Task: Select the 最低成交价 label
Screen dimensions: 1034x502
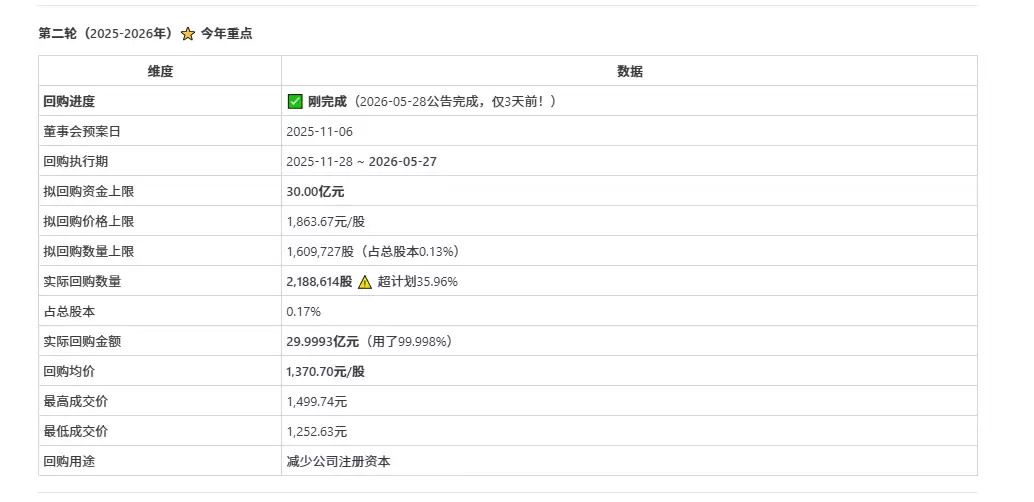Action: [x=76, y=432]
